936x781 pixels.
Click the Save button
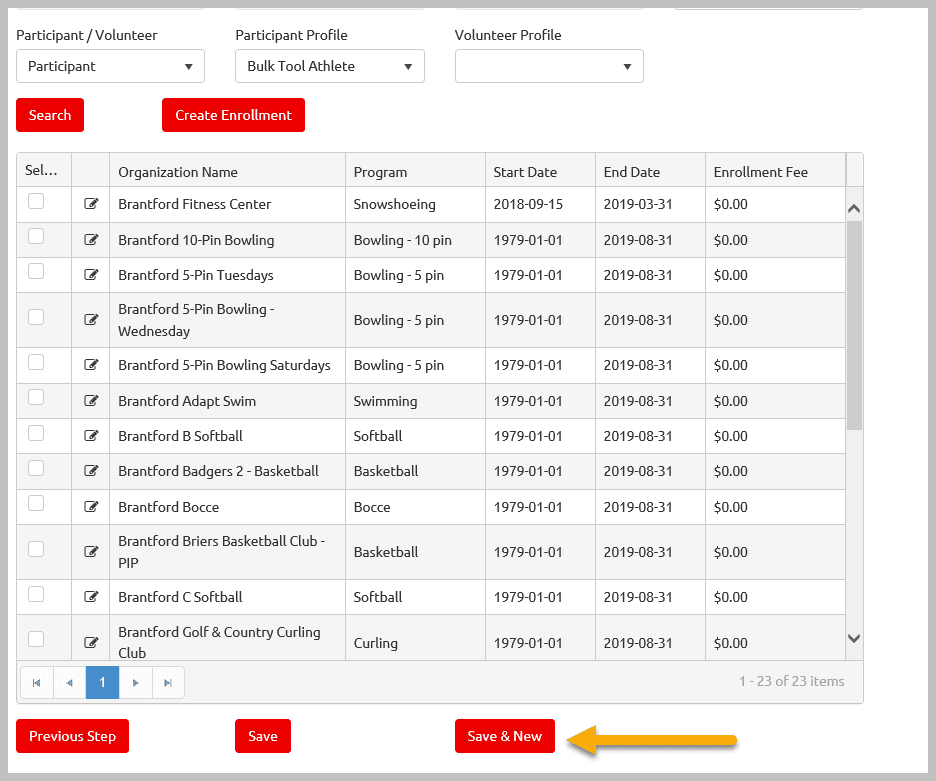(263, 736)
